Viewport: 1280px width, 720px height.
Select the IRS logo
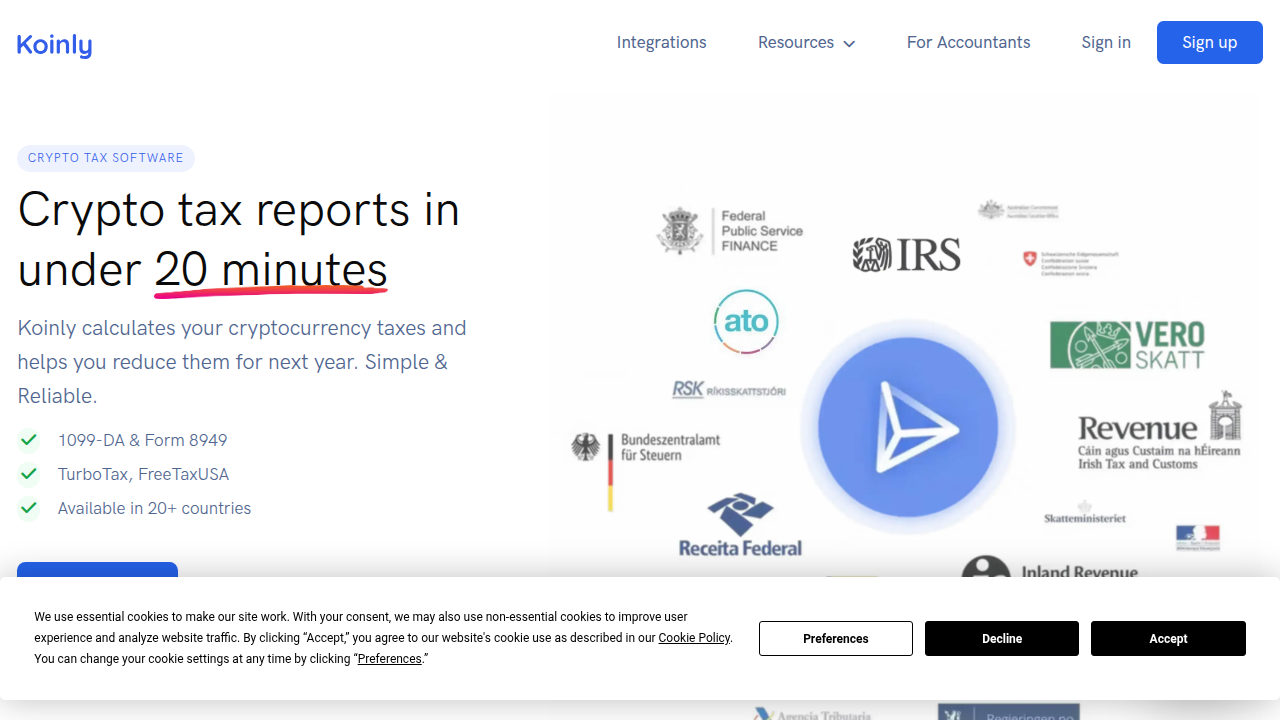click(x=906, y=254)
